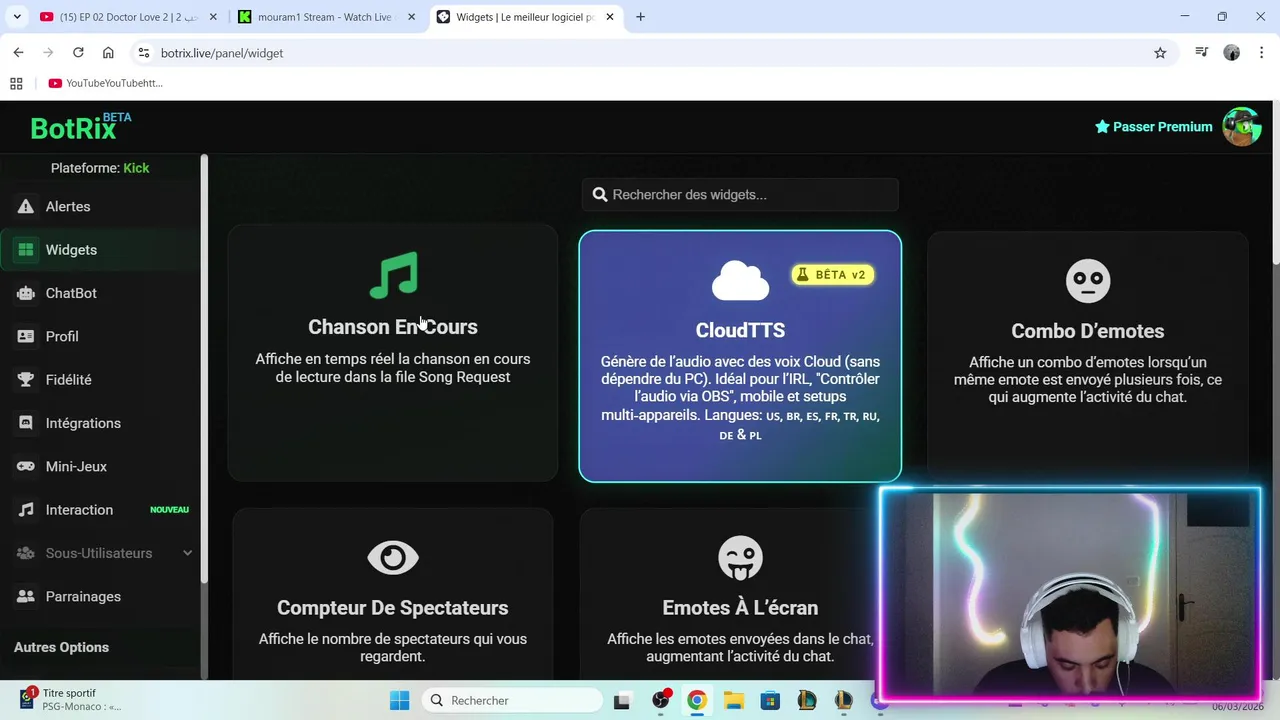The image size is (1280, 720).
Task: Switch to the Doctor Love YouTube tab
Action: click(129, 17)
